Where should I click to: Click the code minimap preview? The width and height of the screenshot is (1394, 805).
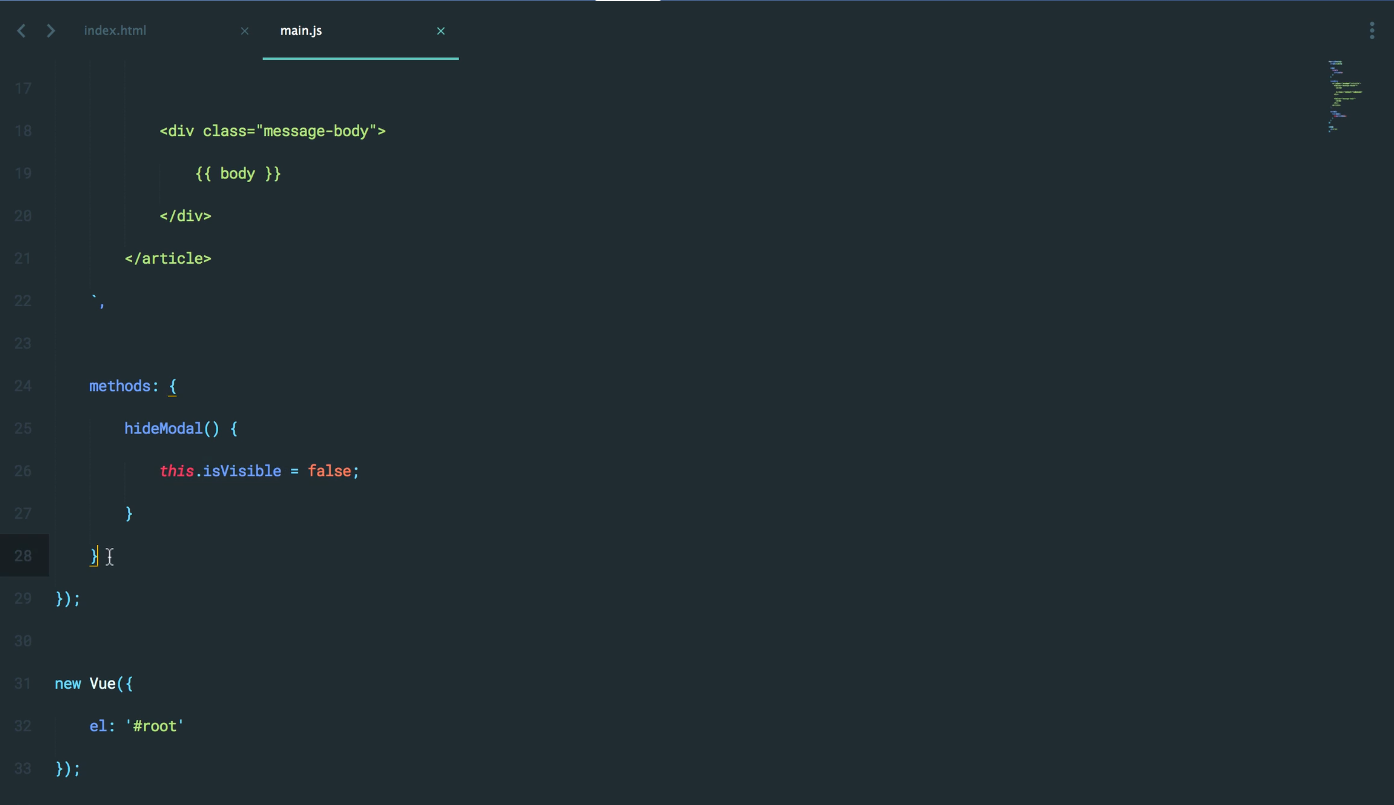(1340, 97)
